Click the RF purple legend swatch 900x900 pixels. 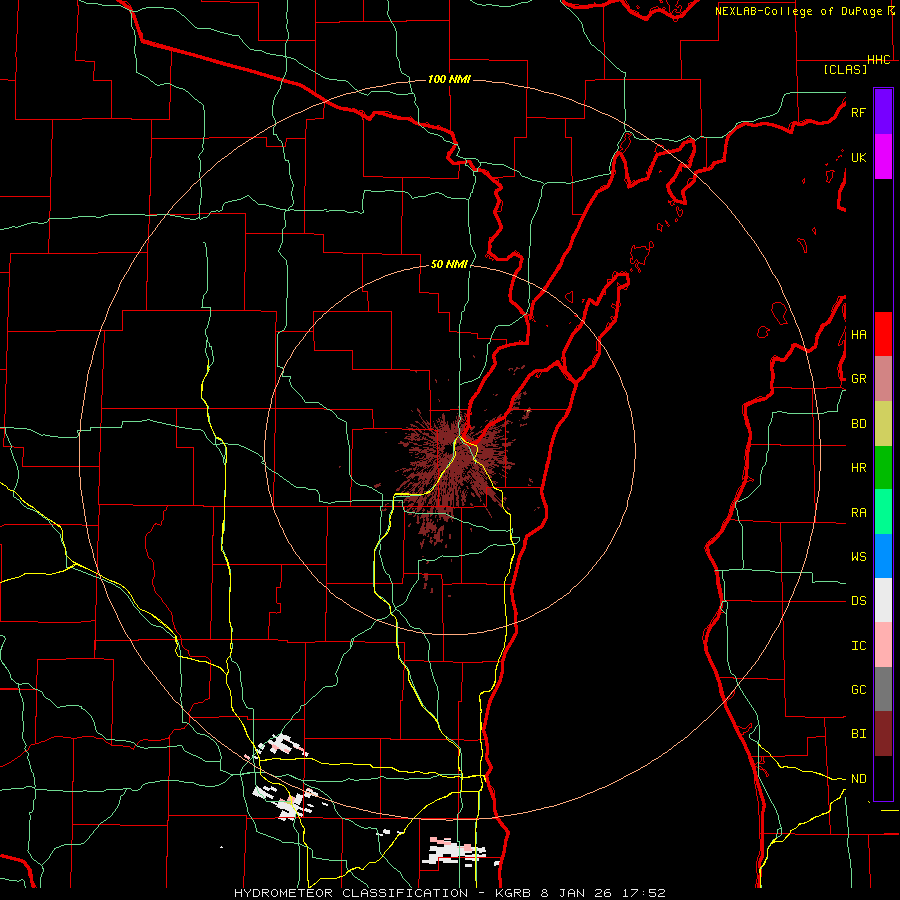pos(883,112)
